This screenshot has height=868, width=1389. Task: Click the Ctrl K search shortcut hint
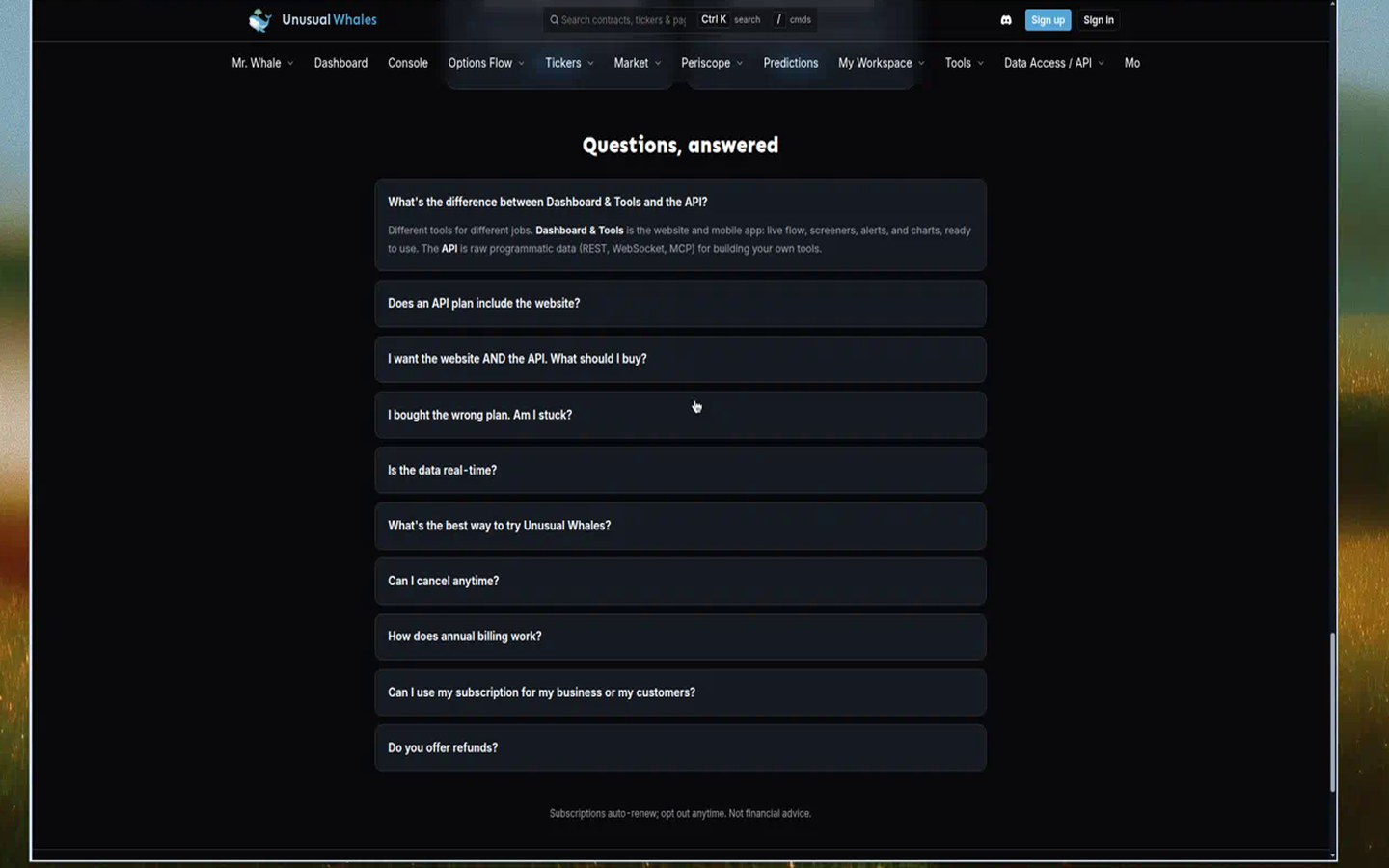coord(730,20)
